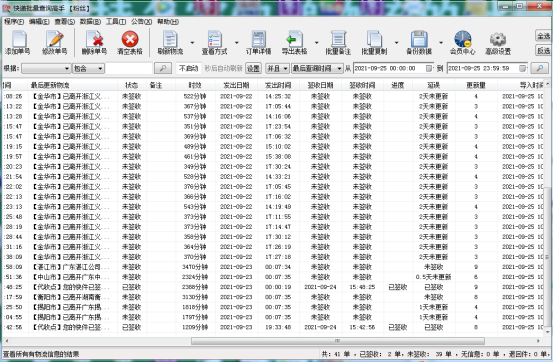The height and width of the screenshot is (363, 553).
Task: Click the horizontal scrollbar thumb
Action: click(x=338, y=341)
